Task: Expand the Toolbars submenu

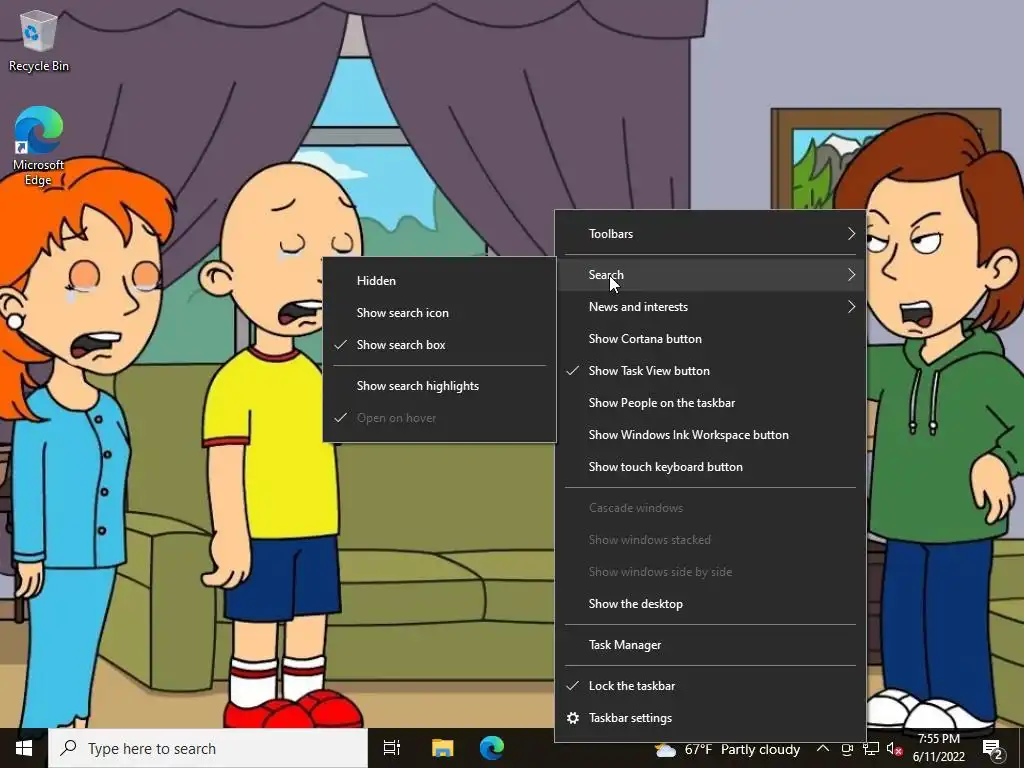Action: click(711, 234)
